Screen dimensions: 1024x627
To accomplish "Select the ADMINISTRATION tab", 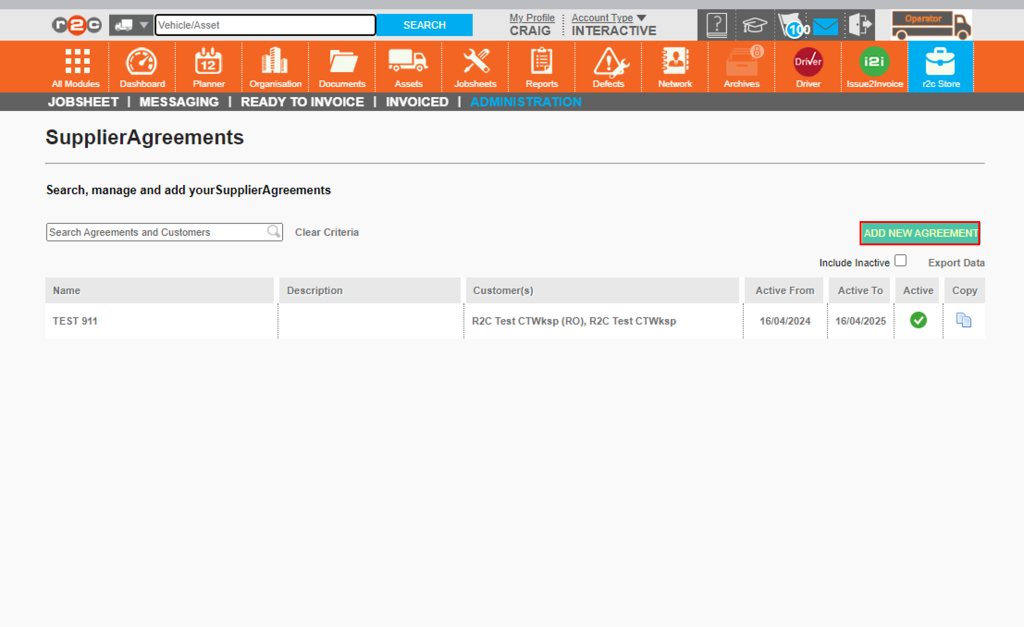I will 526,102.
